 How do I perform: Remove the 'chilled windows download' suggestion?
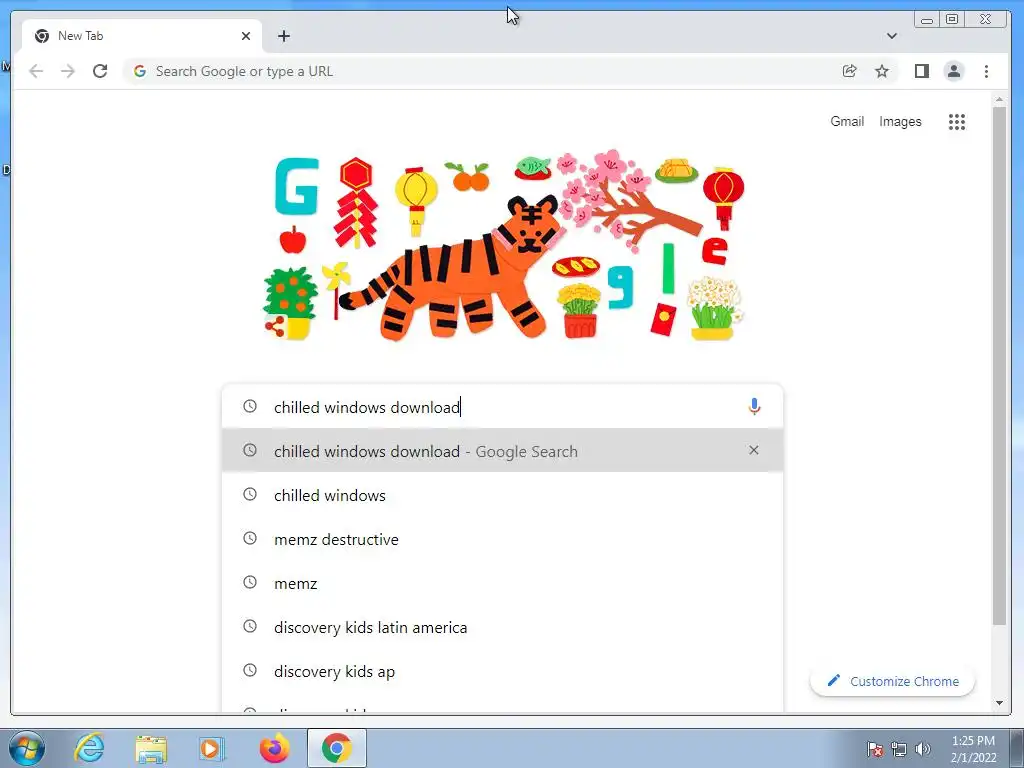click(x=754, y=450)
